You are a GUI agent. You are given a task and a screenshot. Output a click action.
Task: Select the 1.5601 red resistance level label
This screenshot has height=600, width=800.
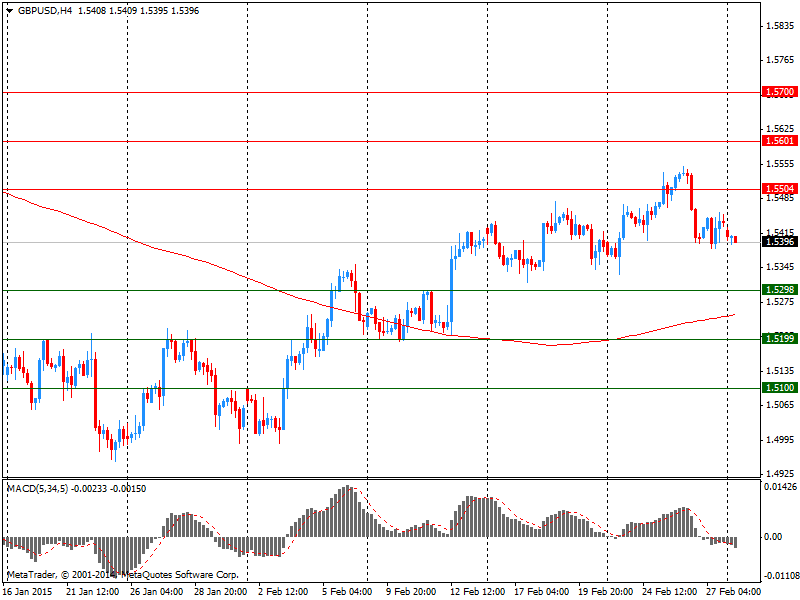pyautogui.click(x=779, y=141)
